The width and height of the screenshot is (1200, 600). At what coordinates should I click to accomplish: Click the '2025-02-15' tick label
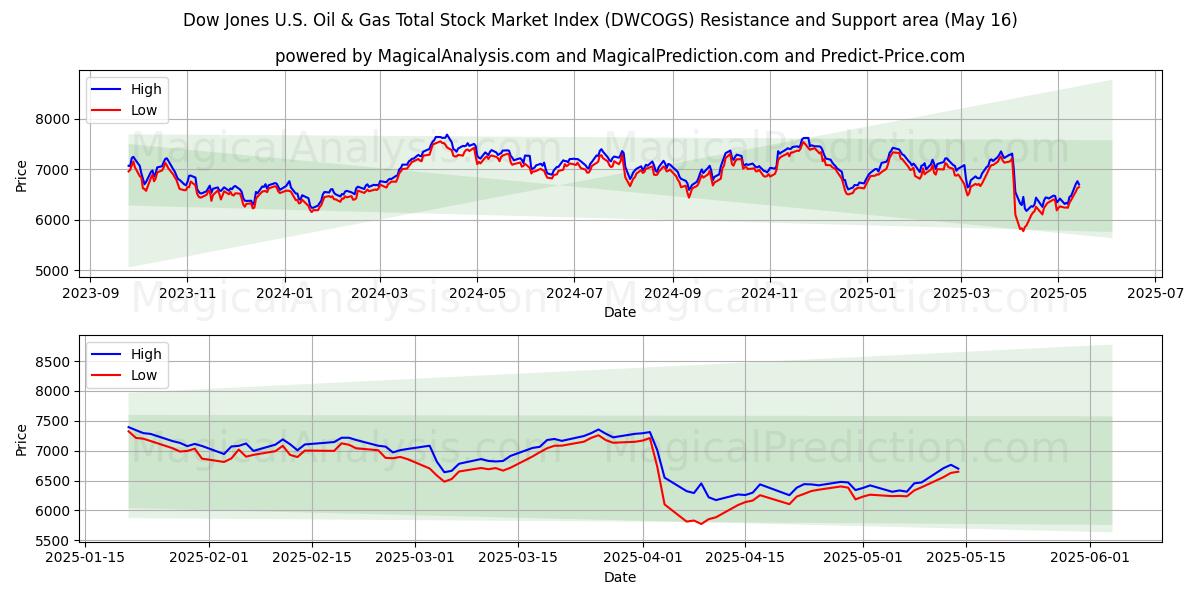pyautogui.click(x=312, y=559)
